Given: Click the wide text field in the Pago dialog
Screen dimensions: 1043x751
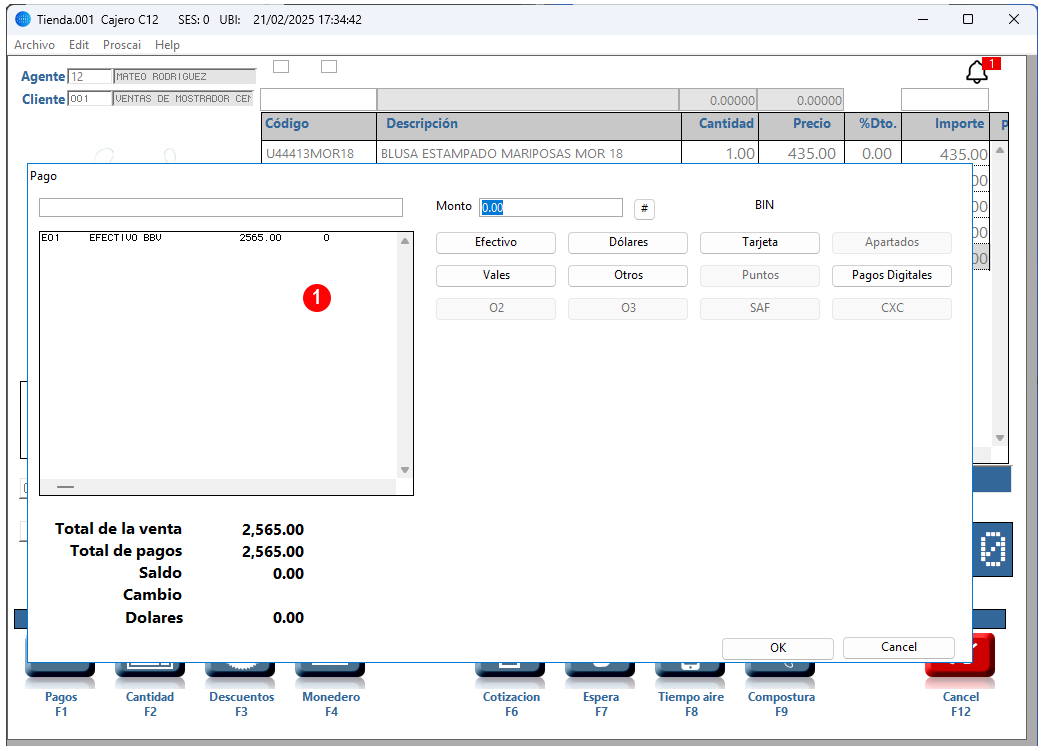Looking at the screenshot, I should coord(221,208).
